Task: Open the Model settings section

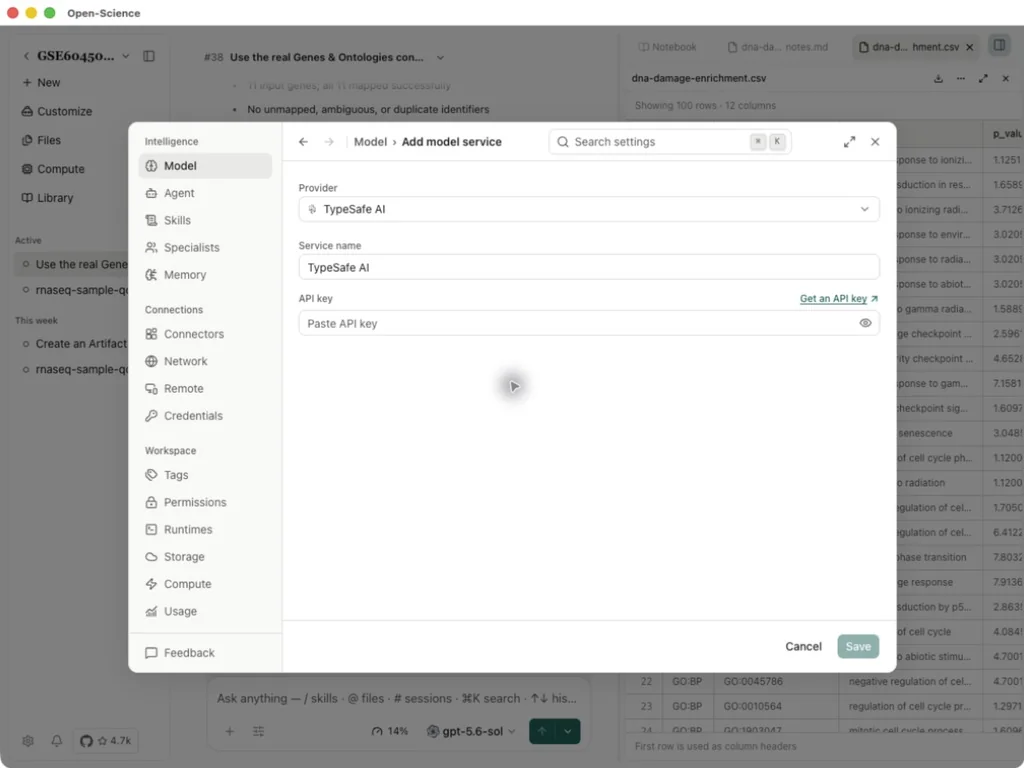Action: click(205, 166)
